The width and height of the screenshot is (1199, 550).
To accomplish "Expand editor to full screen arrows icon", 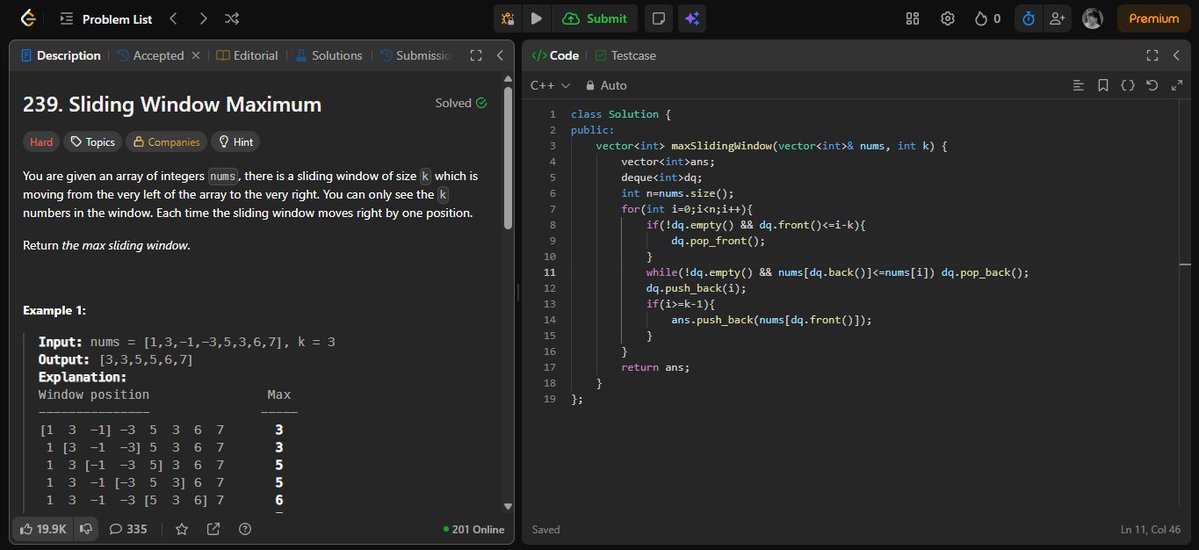I will [x=1177, y=86].
